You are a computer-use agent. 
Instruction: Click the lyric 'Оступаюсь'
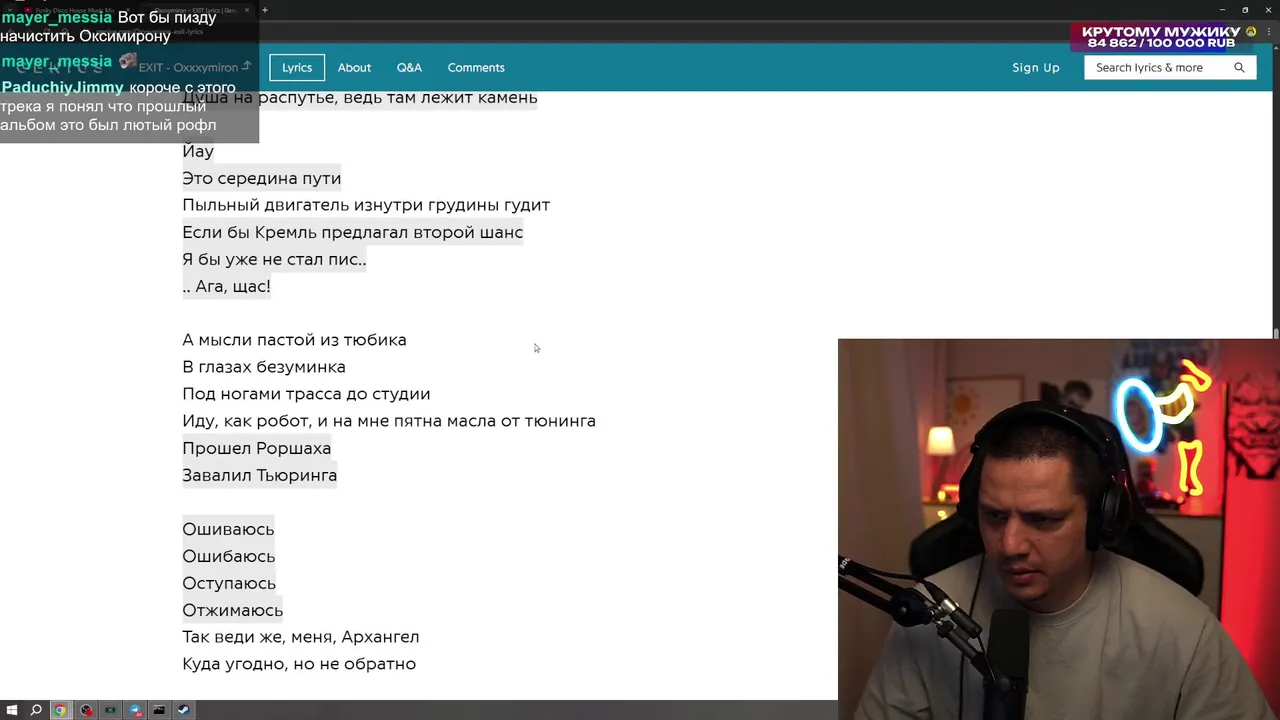click(x=229, y=583)
